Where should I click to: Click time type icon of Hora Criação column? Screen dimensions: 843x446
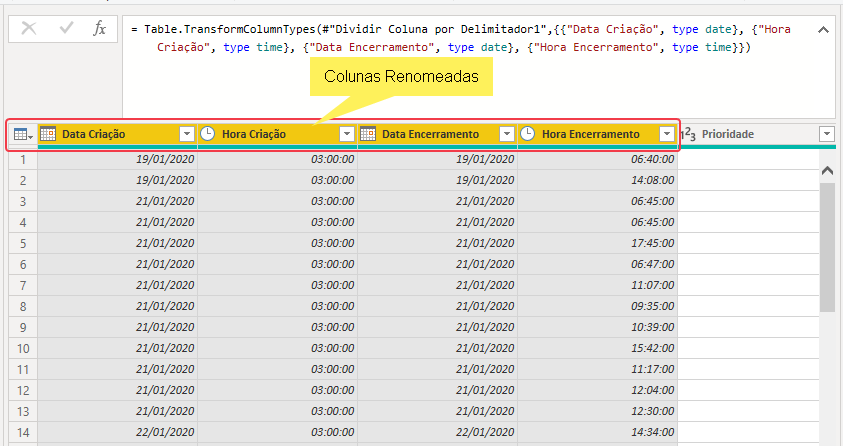(x=208, y=134)
